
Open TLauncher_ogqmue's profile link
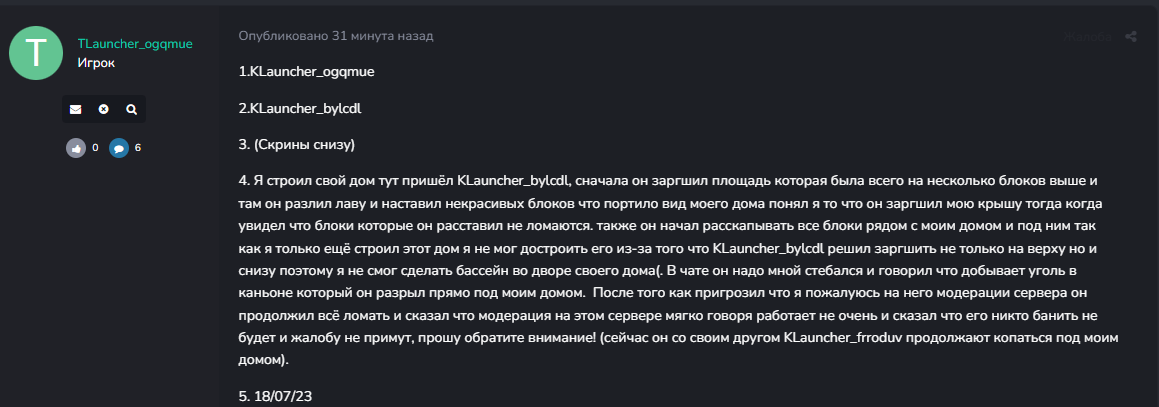coord(135,44)
